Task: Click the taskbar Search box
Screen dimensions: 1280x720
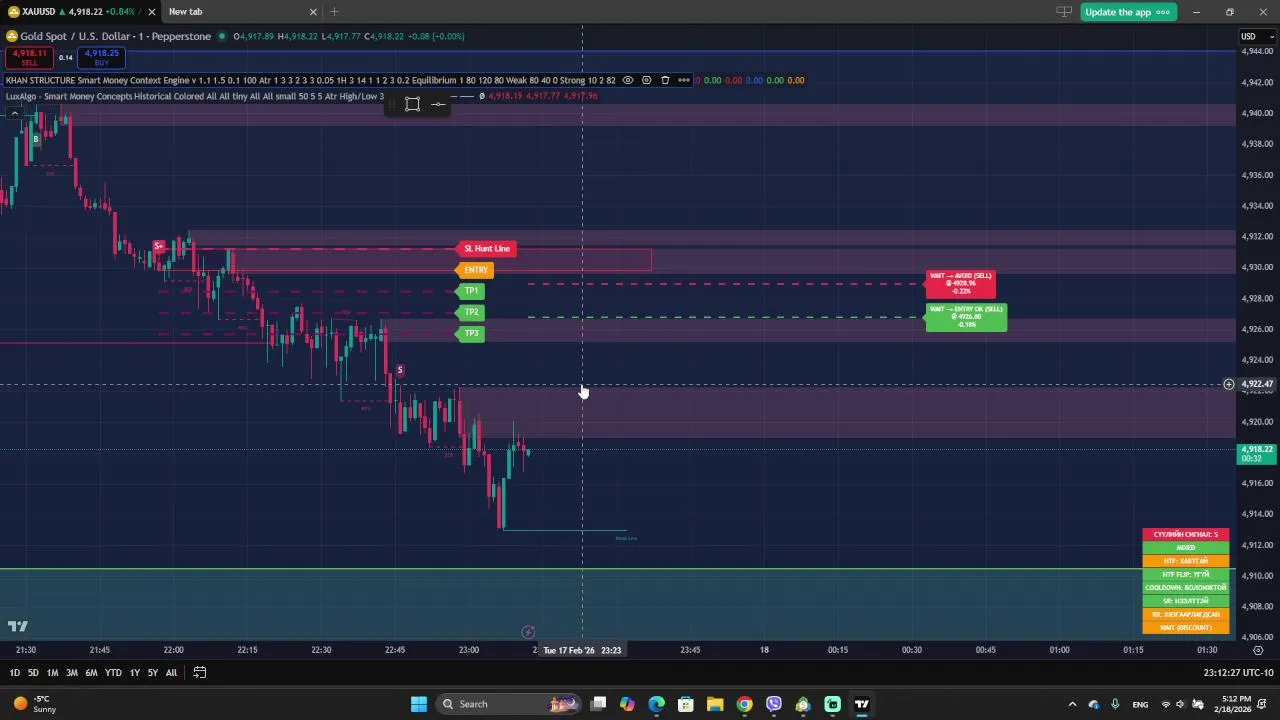Action: tap(508, 704)
